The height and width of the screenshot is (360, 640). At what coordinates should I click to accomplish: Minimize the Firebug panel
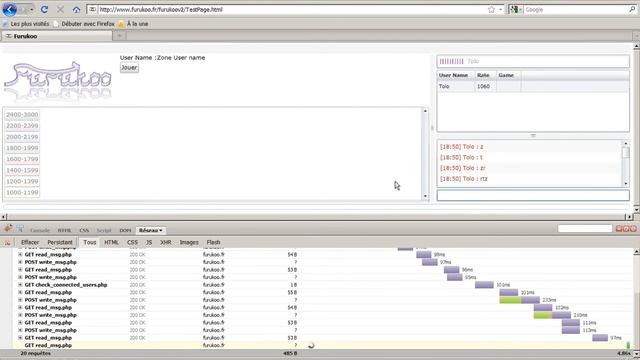(x=619, y=229)
